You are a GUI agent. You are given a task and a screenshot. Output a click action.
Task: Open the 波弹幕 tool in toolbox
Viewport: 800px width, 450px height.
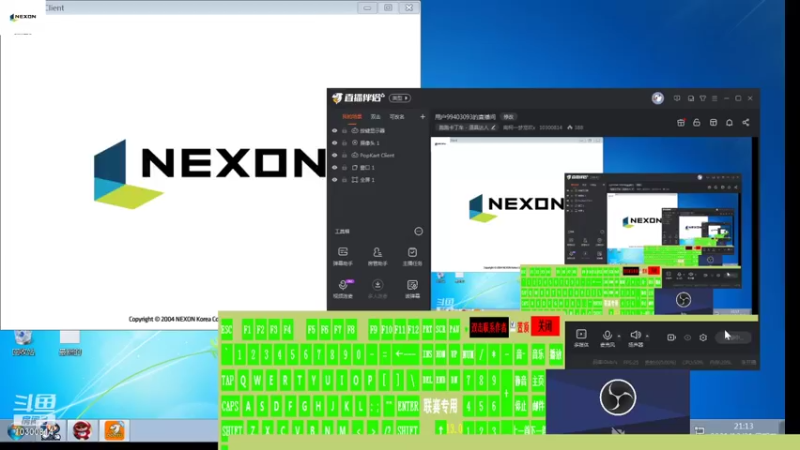click(x=412, y=288)
